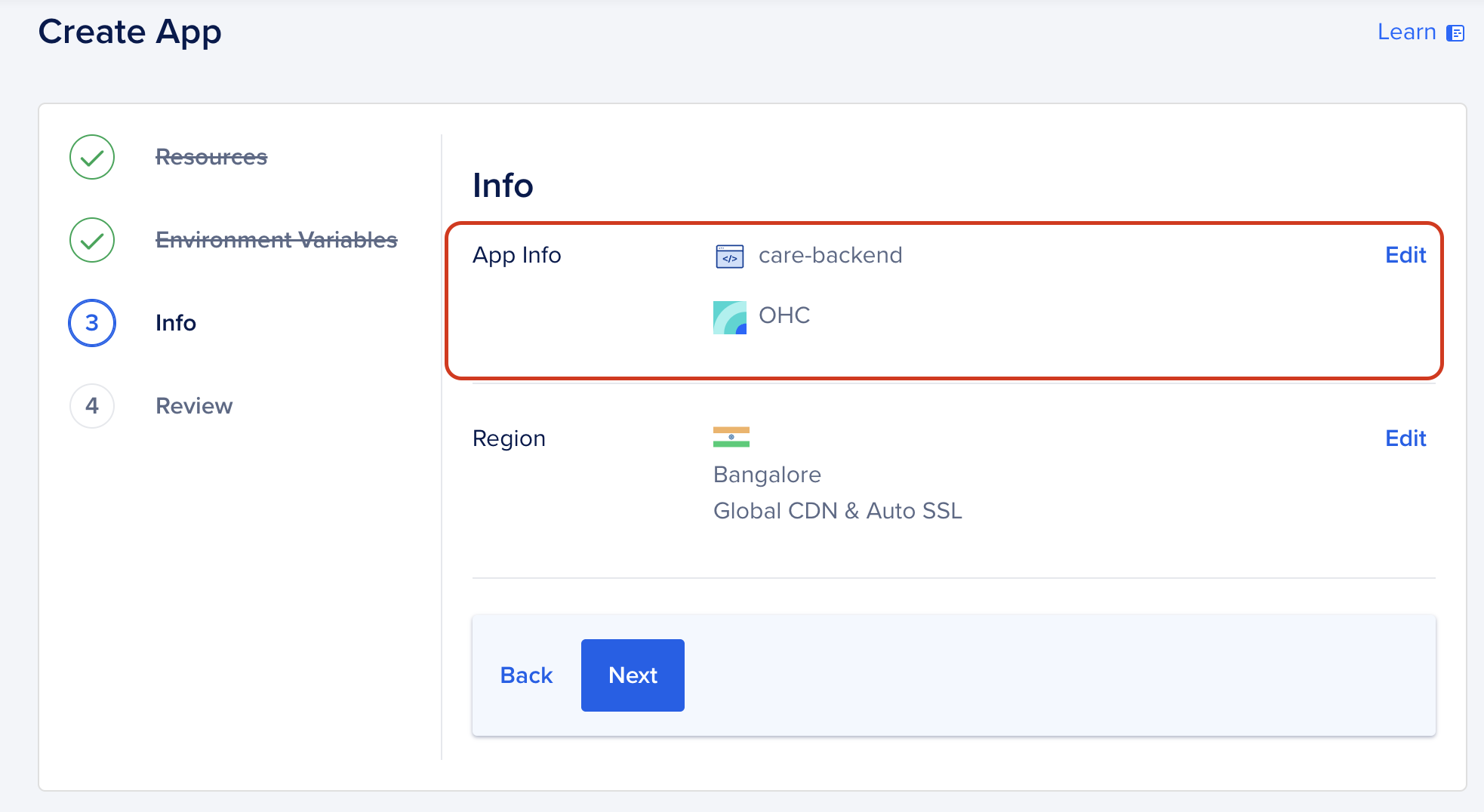
Task: Open the Environment Variables step
Action: click(x=276, y=240)
